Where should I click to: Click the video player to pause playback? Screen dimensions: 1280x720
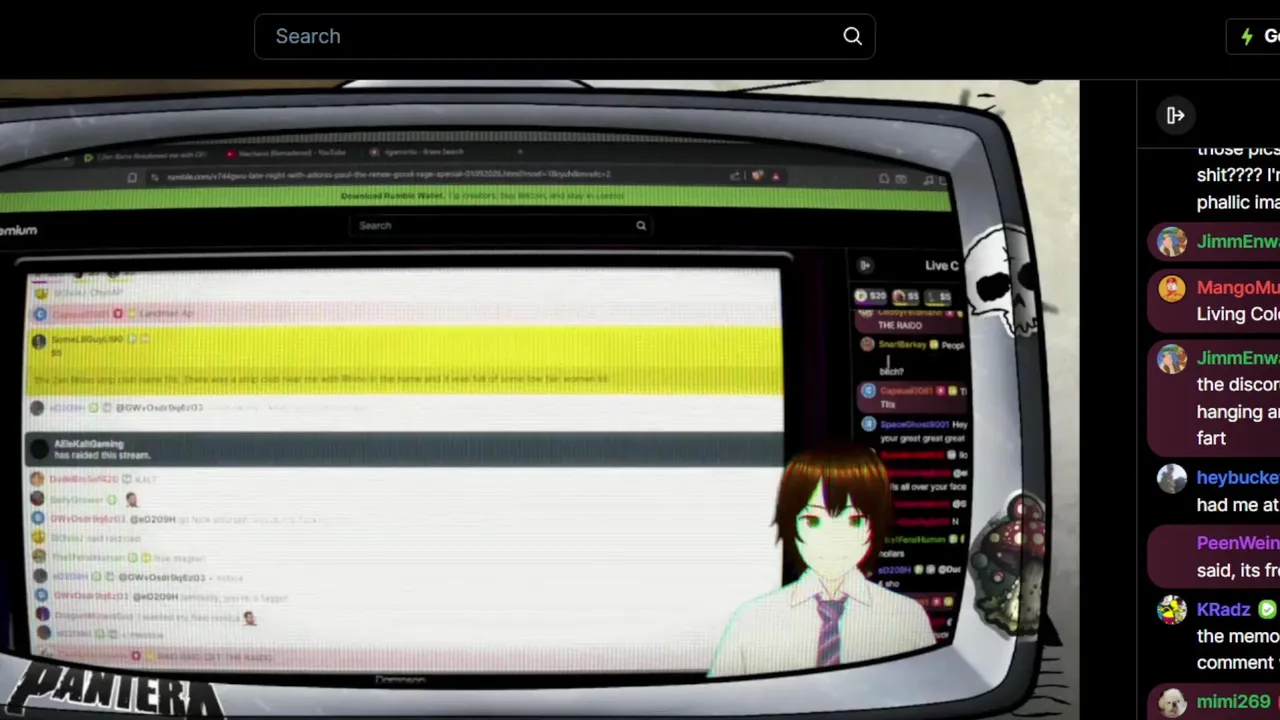pyautogui.click(x=540, y=400)
